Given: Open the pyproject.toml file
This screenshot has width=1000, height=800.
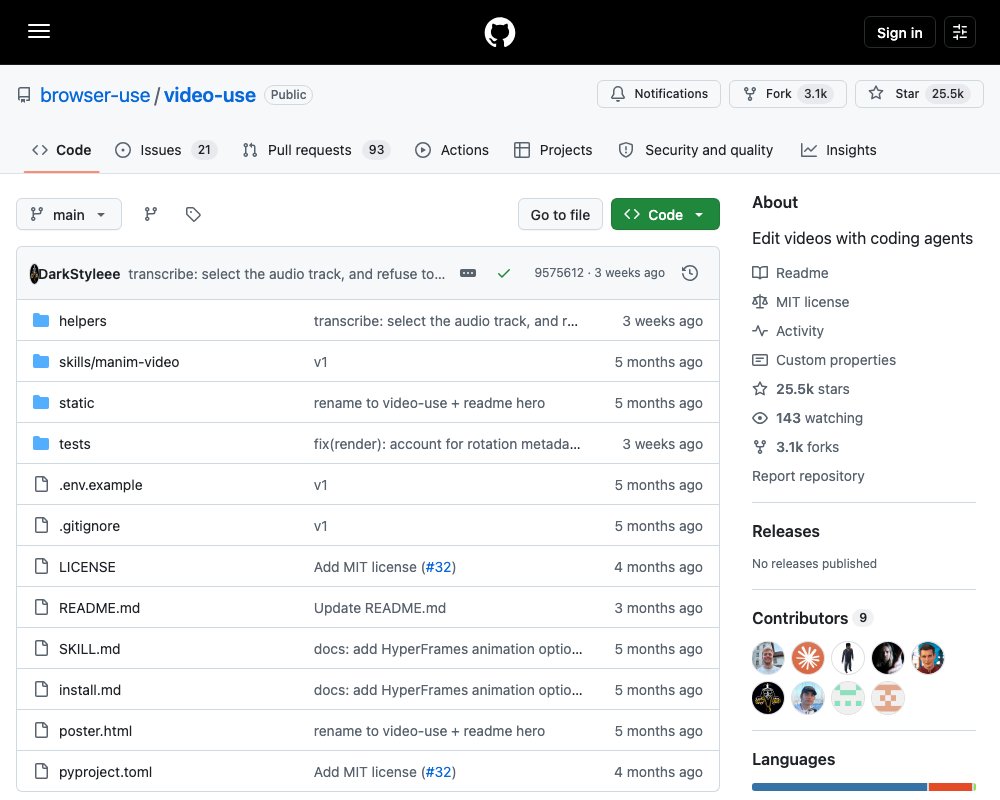Looking at the screenshot, I should [x=106, y=772].
